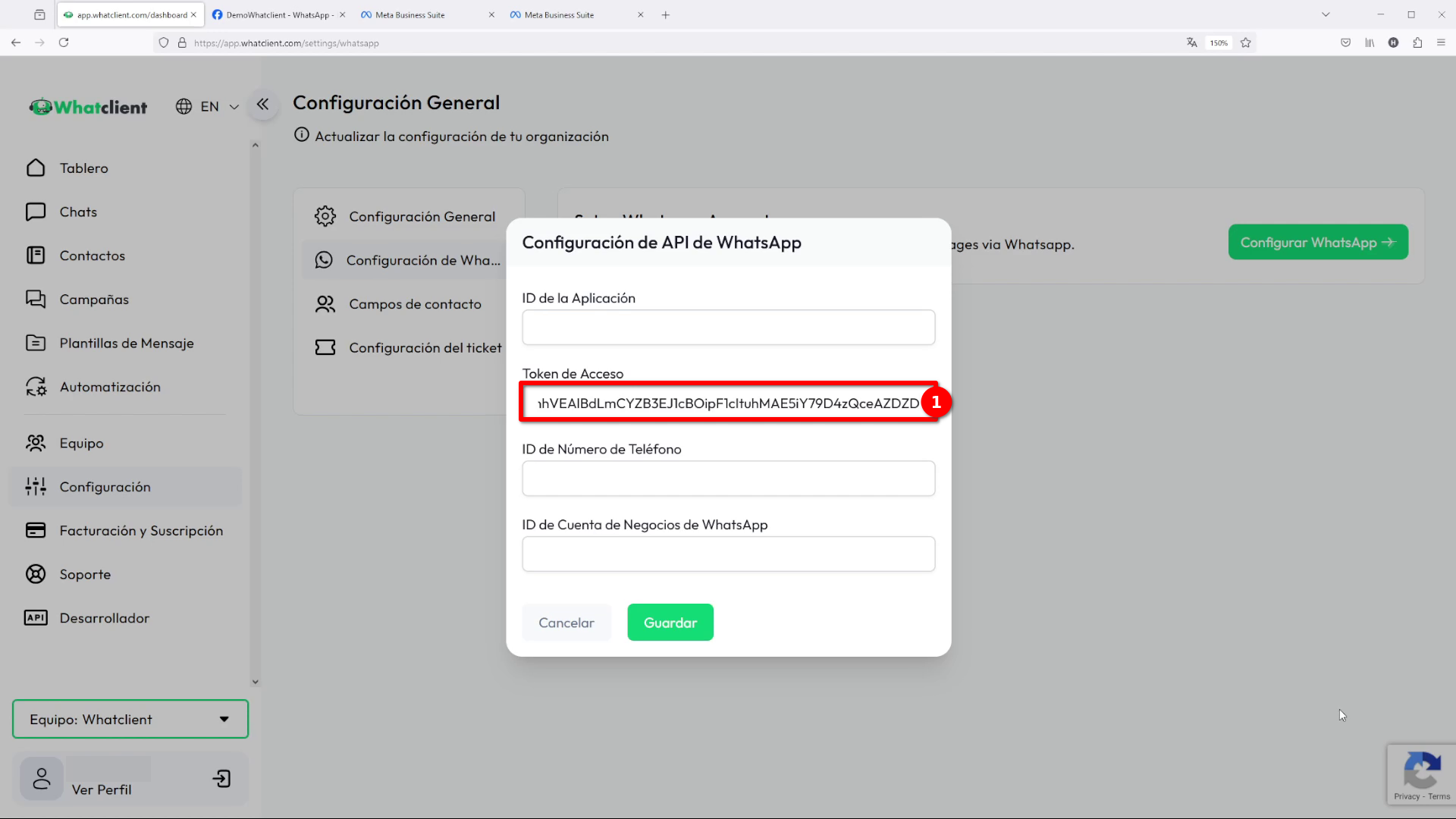Click the ID de Número de Teléfono field
1456x819 pixels.
[728, 479]
